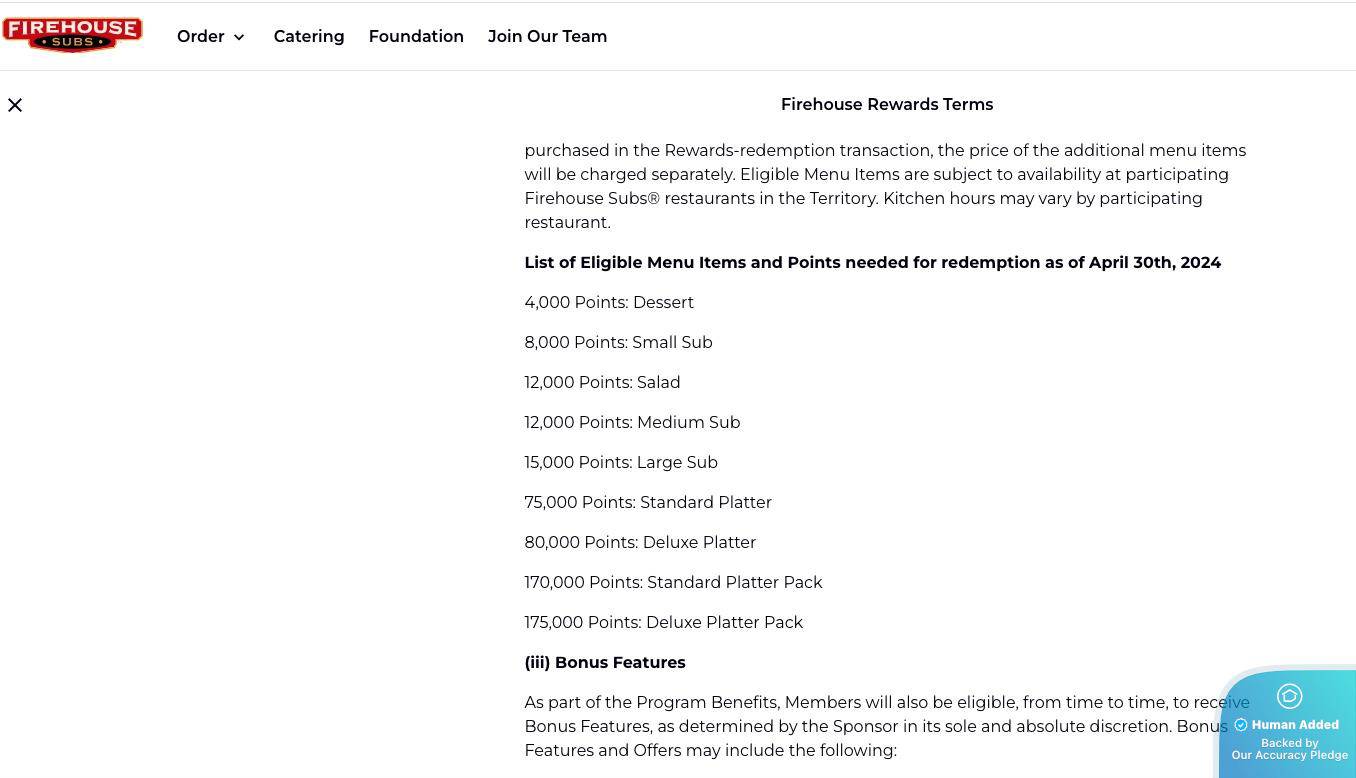Select the 8,000 Points: Small Sub line
Screen dimensions: 1356x778
tap(618, 342)
